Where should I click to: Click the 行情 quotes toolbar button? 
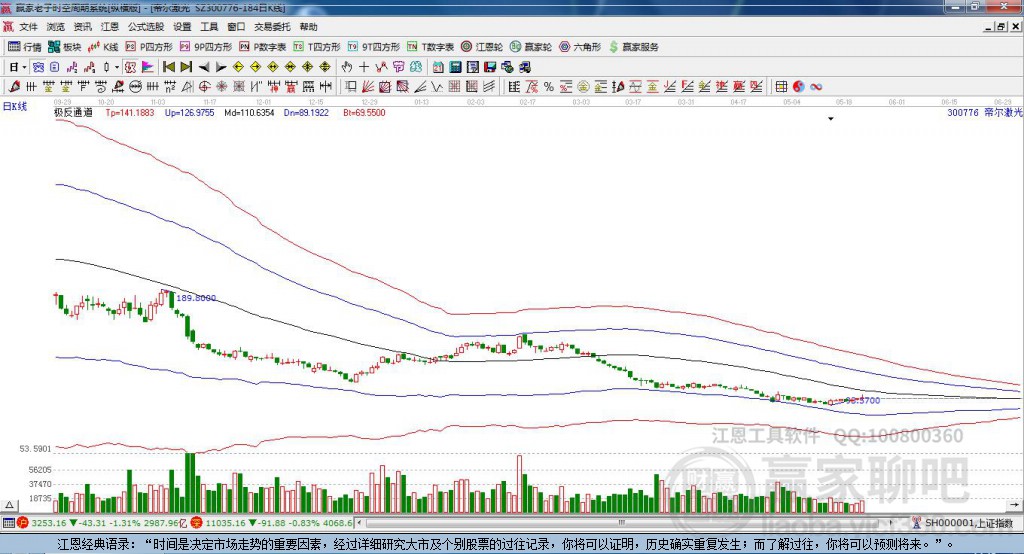(x=25, y=47)
